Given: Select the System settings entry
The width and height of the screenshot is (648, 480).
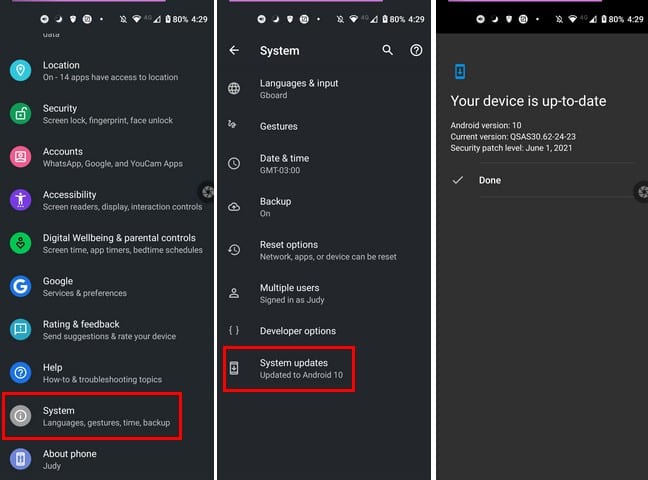Looking at the screenshot, I should click(x=92, y=416).
